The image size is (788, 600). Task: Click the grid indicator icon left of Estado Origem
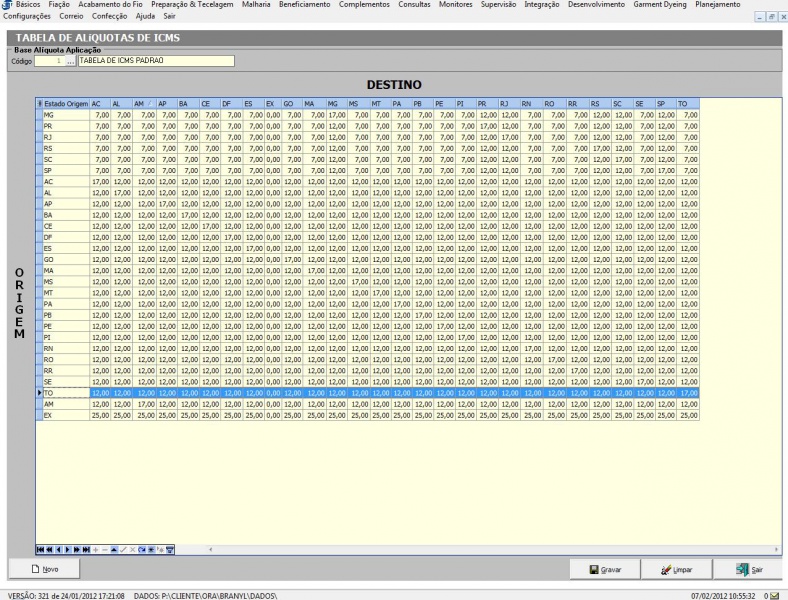(40, 103)
